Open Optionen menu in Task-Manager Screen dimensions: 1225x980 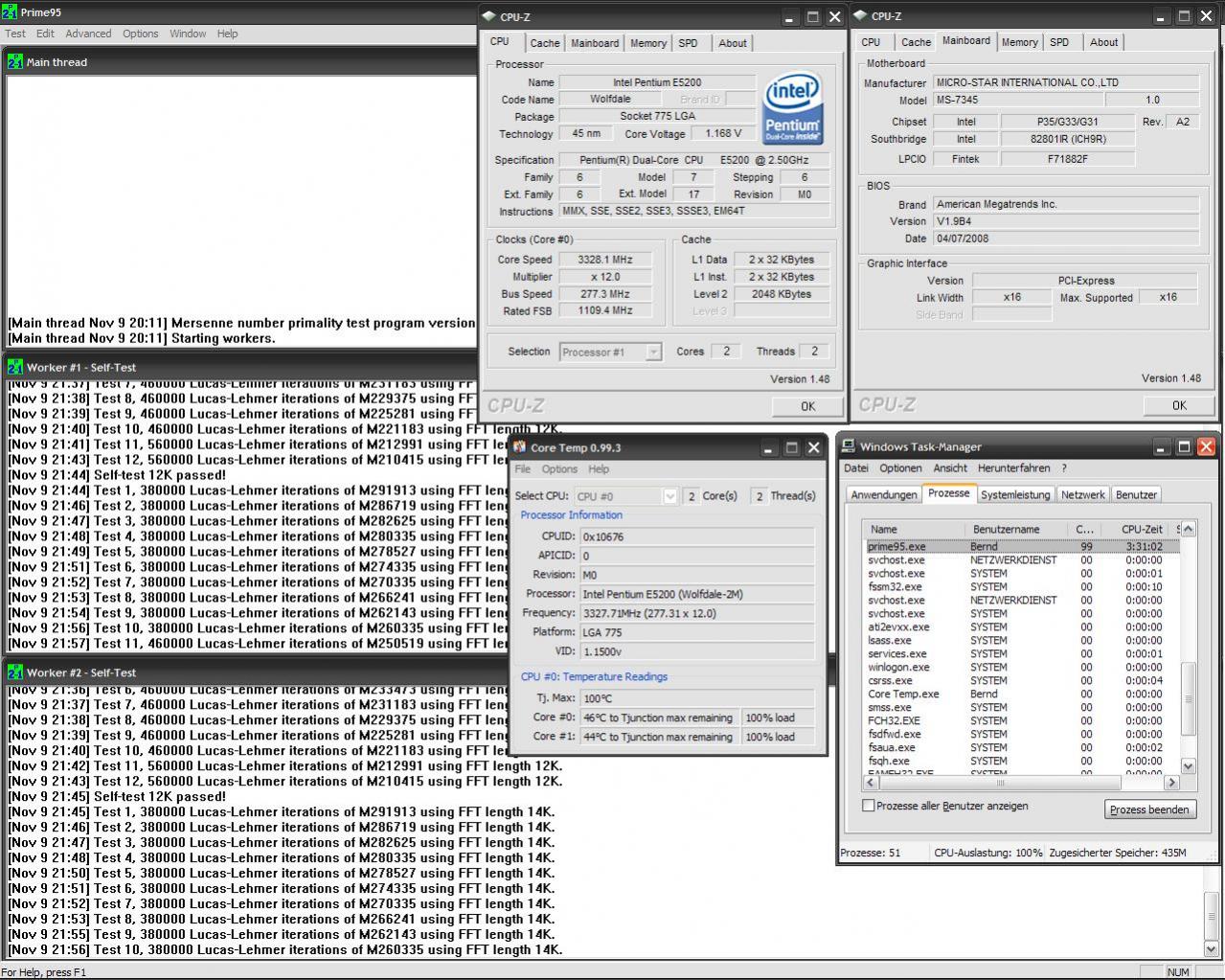[x=900, y=468]
